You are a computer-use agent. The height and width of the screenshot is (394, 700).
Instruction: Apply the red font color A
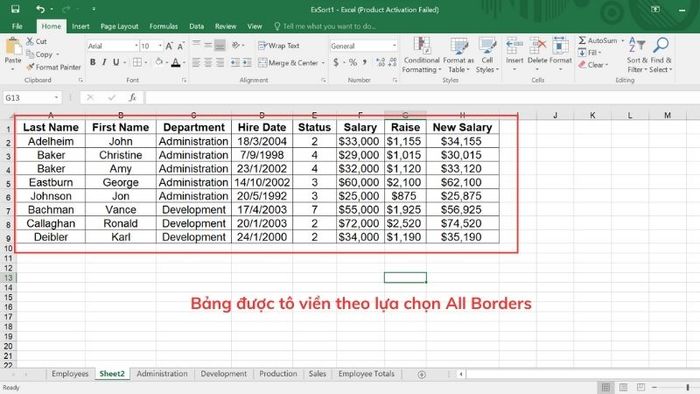(176, 62)
